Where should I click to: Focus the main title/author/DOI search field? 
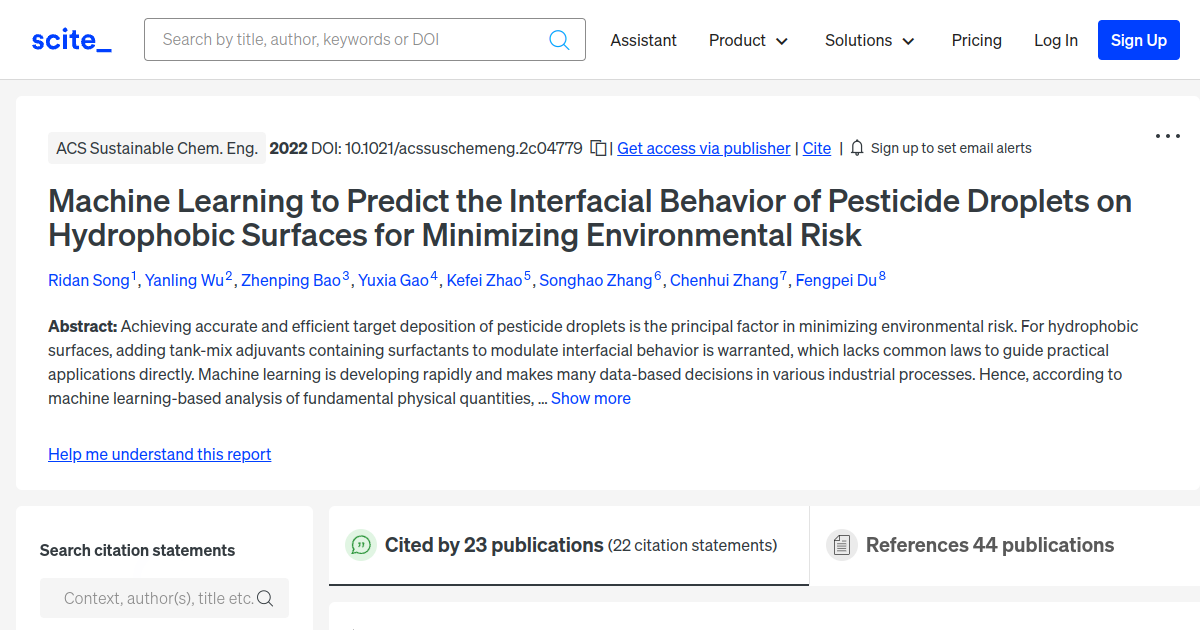coord(350,40)
